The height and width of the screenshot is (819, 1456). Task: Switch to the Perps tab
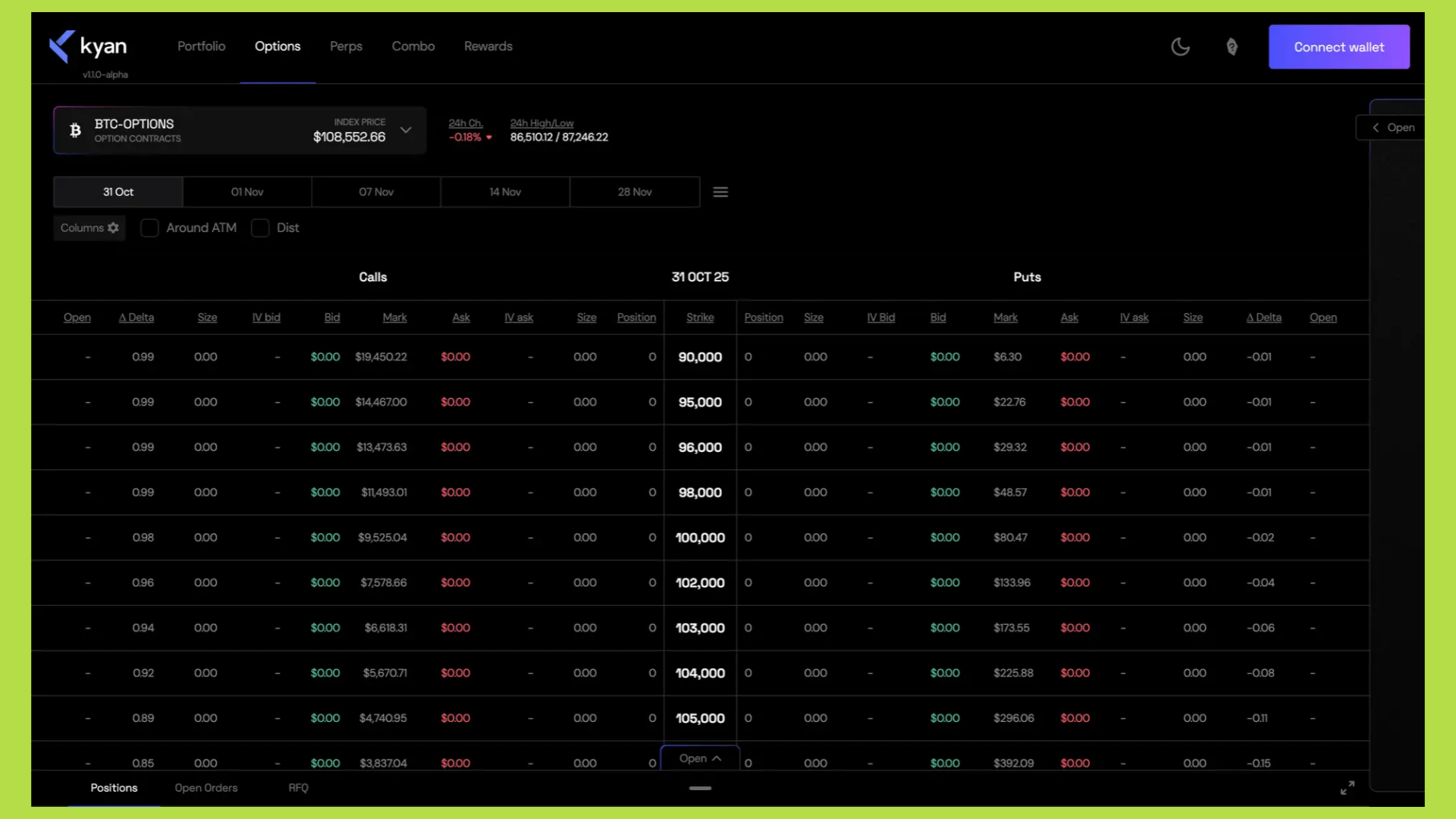click(x=346, y=46)
